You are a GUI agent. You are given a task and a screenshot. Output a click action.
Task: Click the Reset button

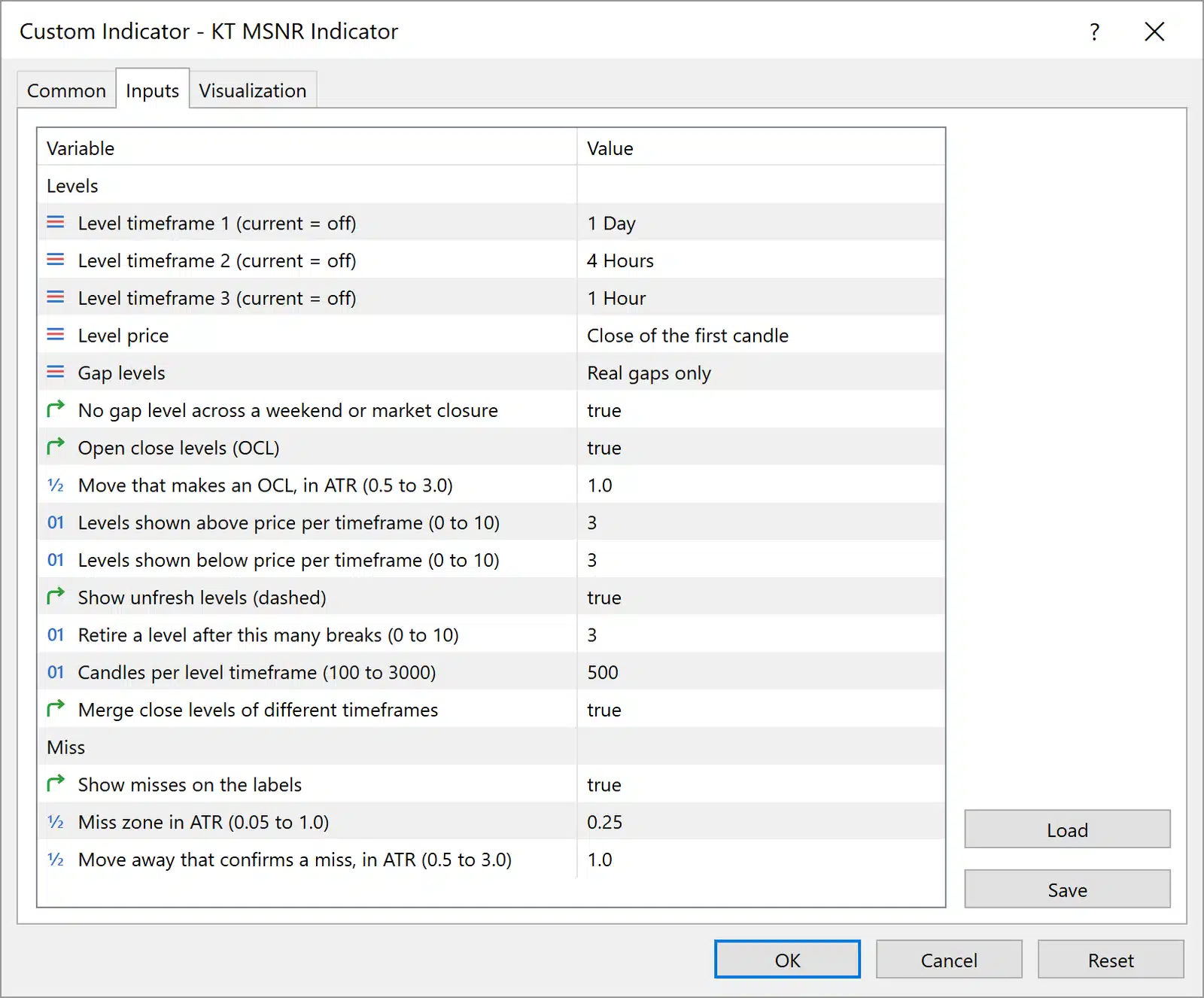pos(1111,960)
